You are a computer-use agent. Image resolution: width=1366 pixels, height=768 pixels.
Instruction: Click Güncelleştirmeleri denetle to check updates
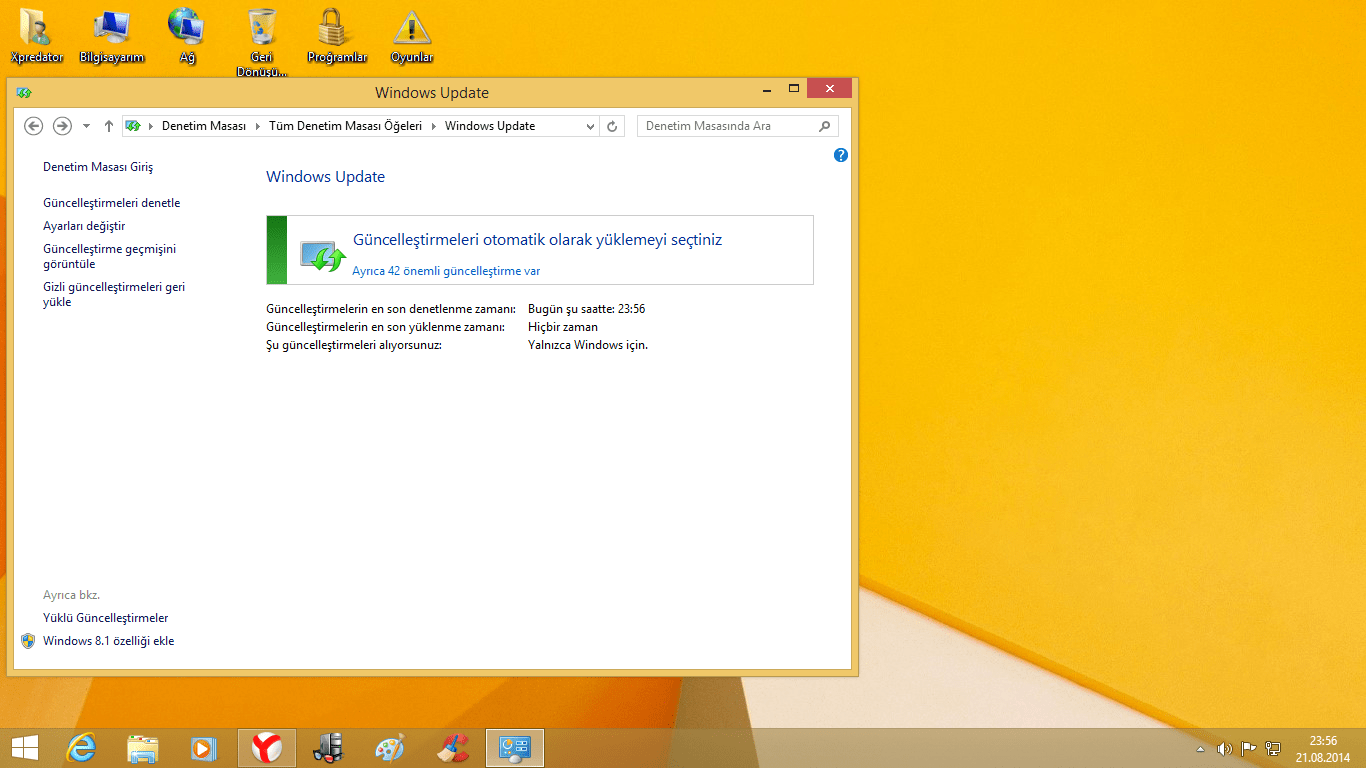pyautogui.click(x=112, y=203)
